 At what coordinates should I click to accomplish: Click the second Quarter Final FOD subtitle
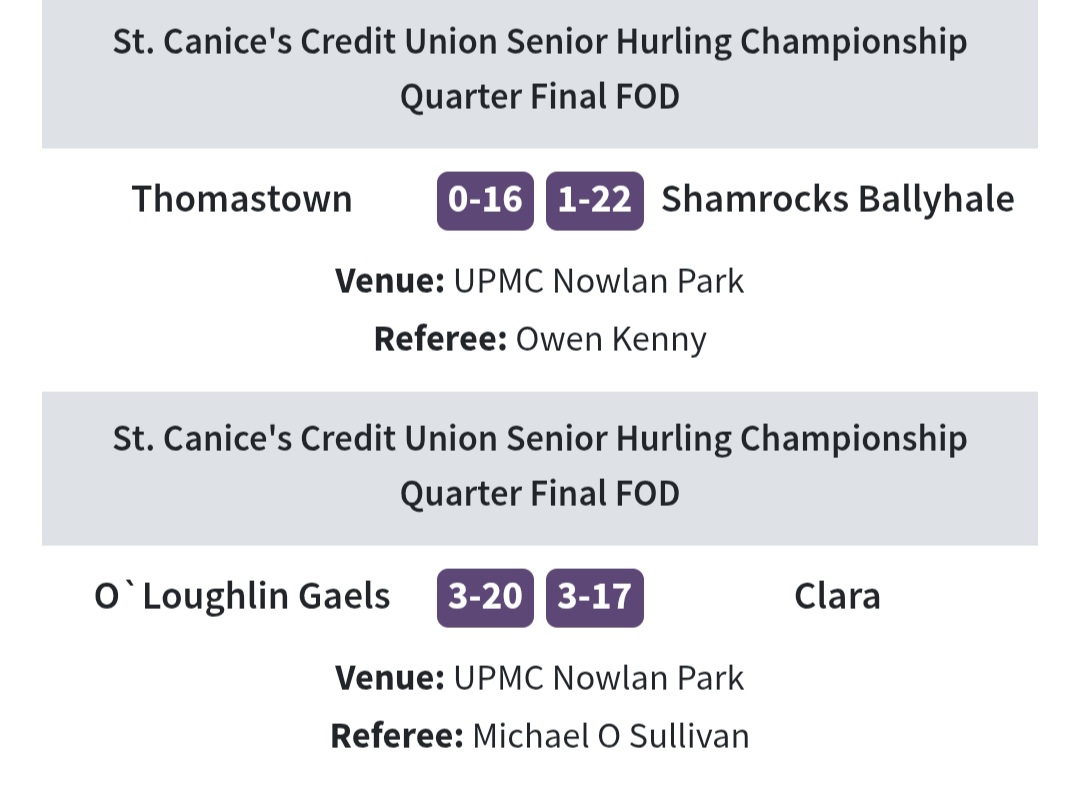540,494
